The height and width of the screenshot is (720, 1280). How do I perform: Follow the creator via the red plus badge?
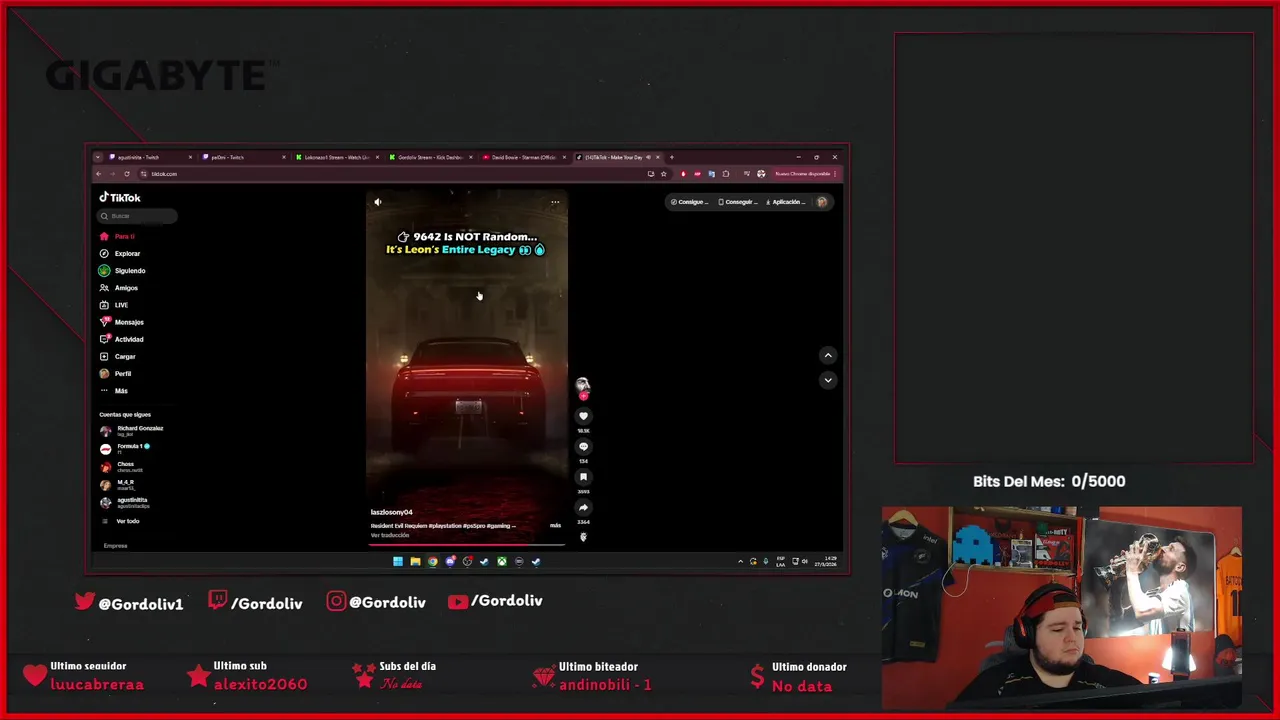coord(583,396)
